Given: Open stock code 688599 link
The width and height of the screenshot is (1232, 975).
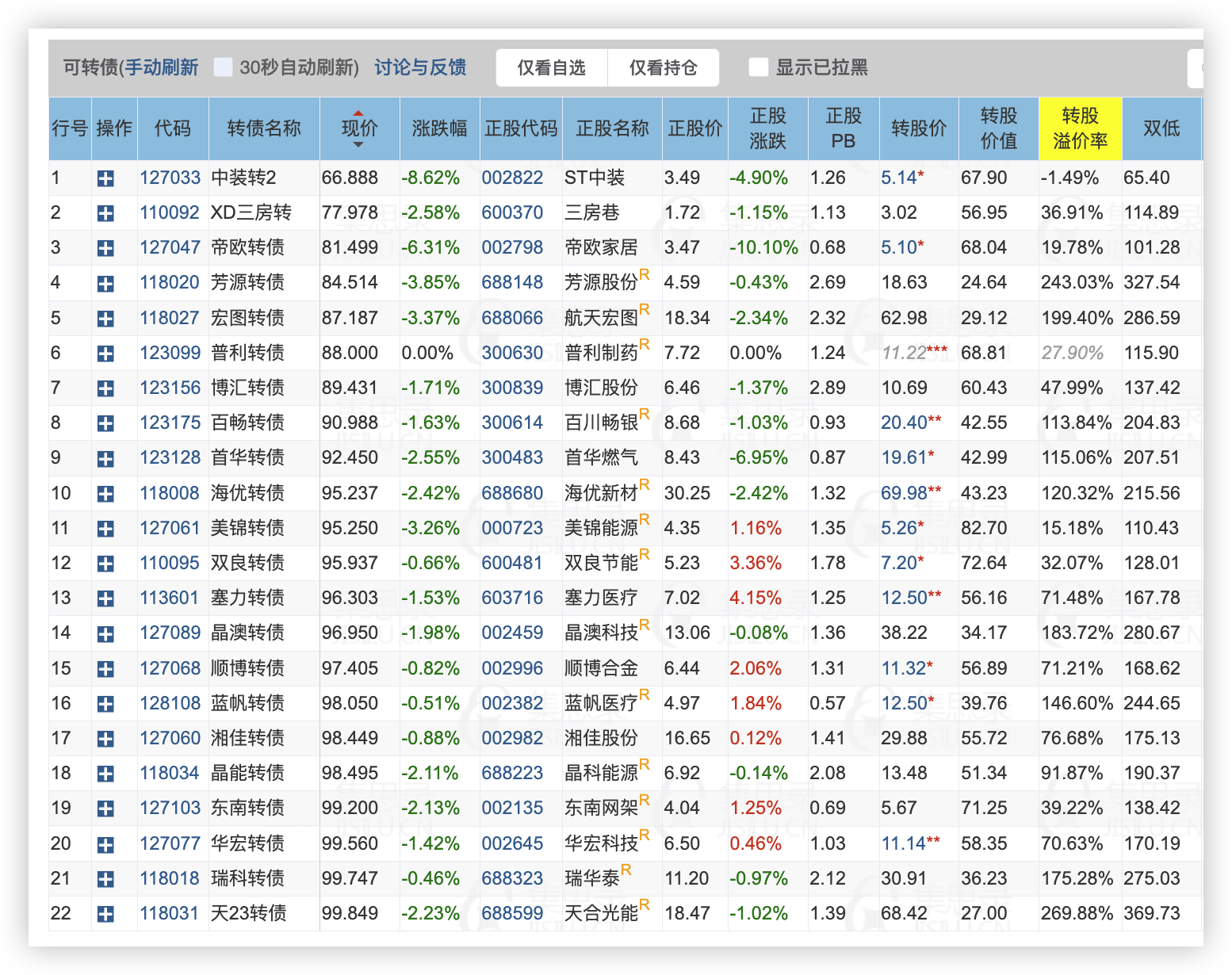Looking at the screenshot, I should point(512,913).
